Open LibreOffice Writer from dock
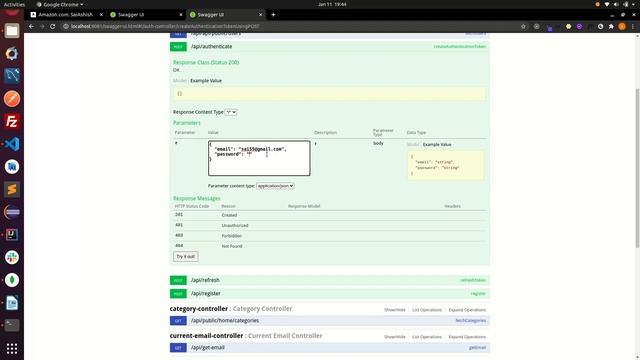This screenshot has width=640, height=360. (12, 303)
